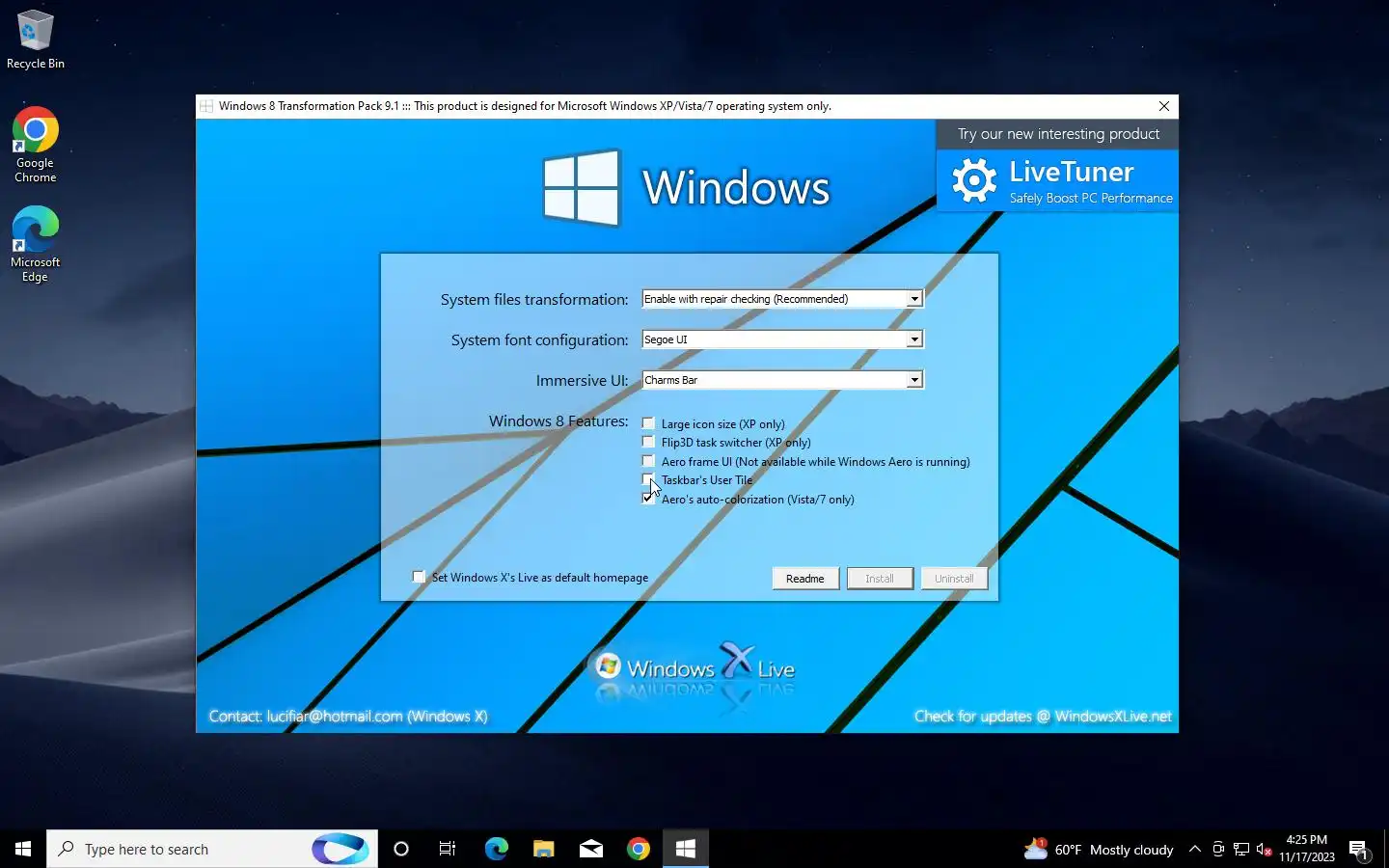Click Check for updates @ WindowsXLive.net

(x=1043, y=716)
